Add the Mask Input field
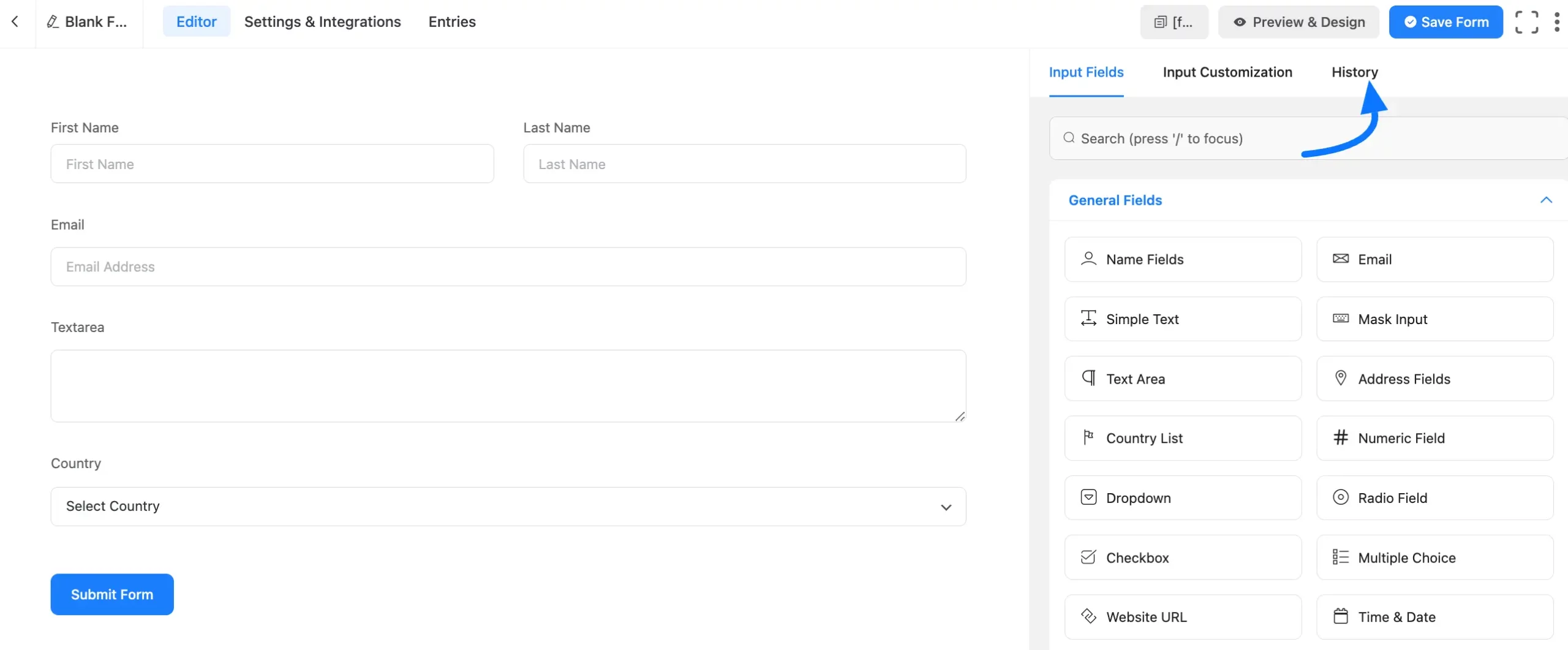This screenshot has width=1568, height=650. (1434, 319)
